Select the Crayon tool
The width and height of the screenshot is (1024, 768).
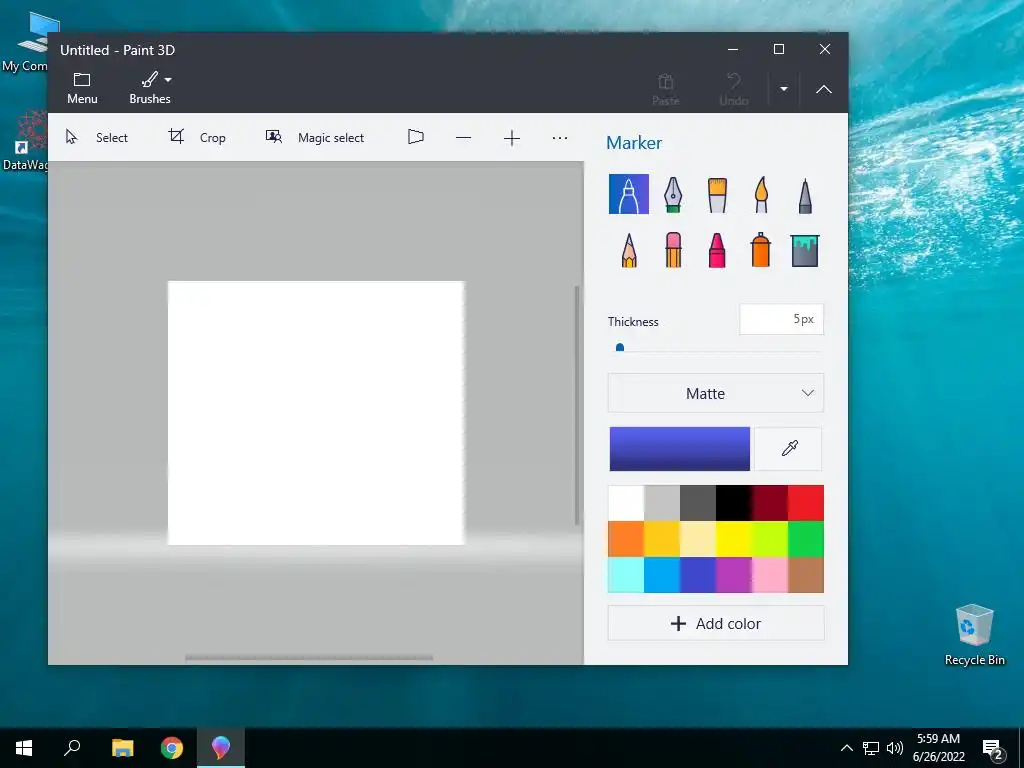point(717,250)
